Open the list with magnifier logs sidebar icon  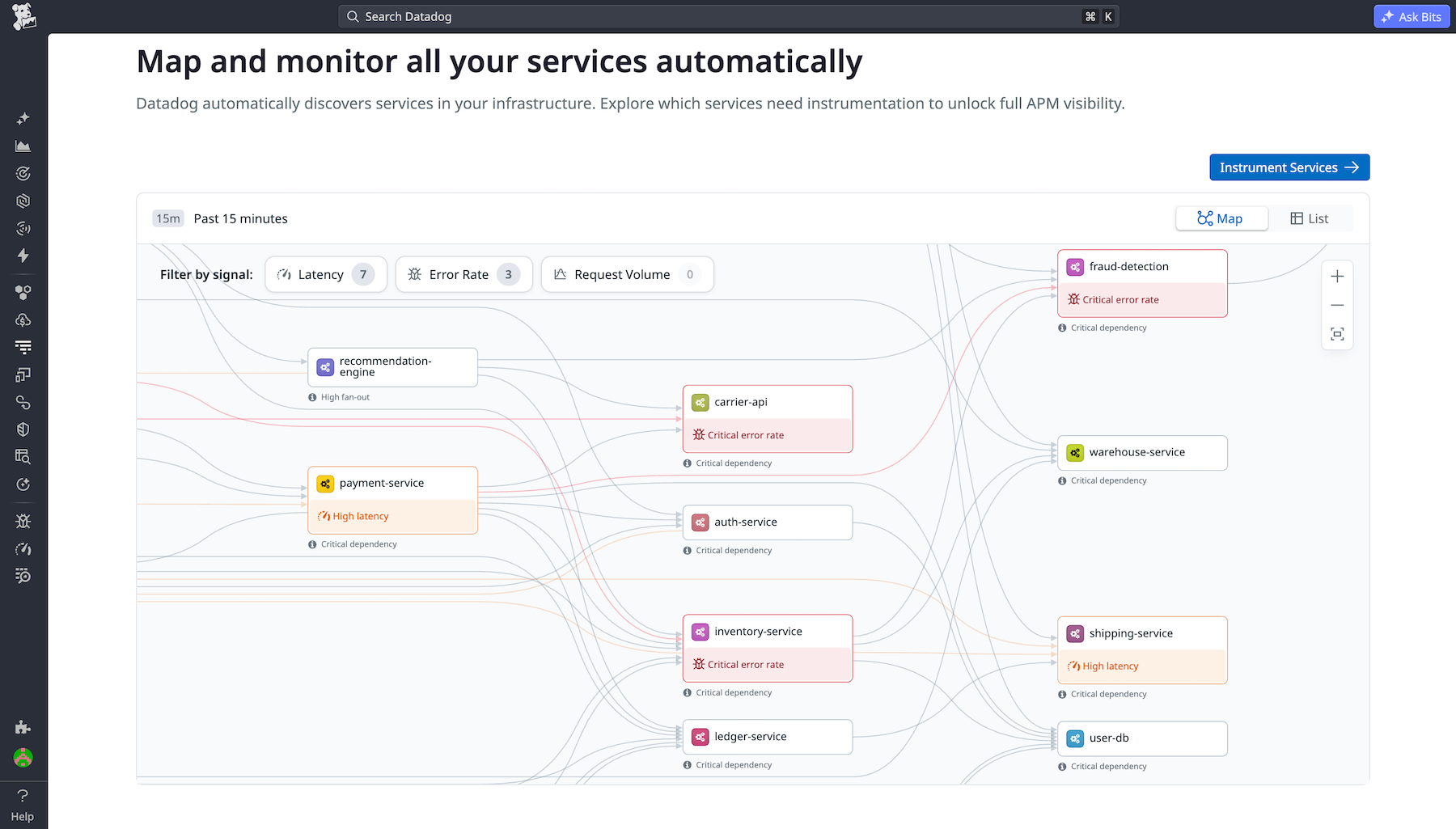23,576
